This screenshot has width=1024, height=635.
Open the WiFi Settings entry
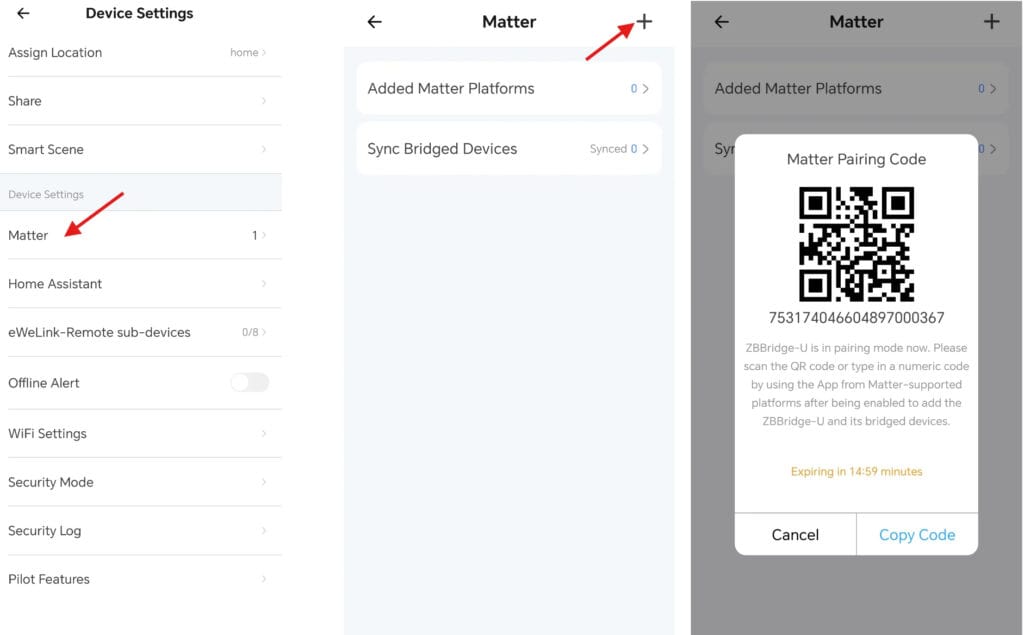tap(140, 433)
